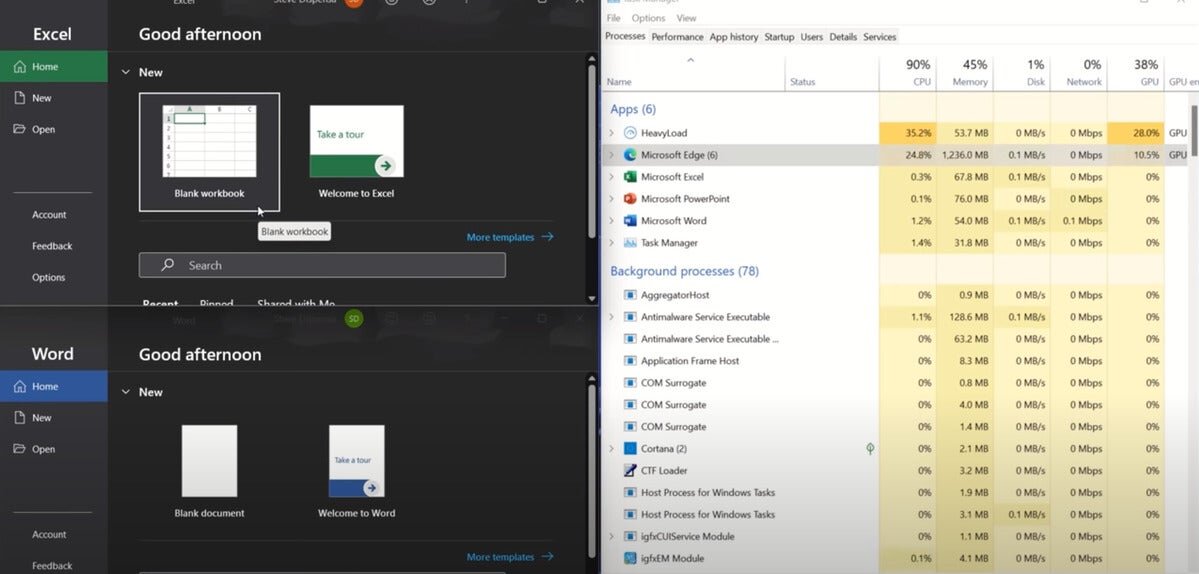Screen dimensions: 1199x574
Task: Click the Excel account avatar
Action: click(353, 2)
